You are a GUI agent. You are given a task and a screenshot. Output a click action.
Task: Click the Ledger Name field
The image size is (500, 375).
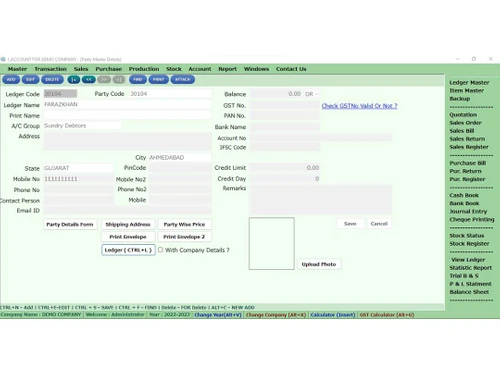(127, 105)
